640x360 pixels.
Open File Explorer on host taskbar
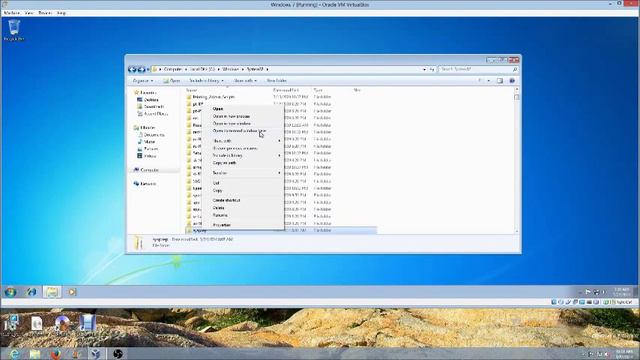pos(35,354)
